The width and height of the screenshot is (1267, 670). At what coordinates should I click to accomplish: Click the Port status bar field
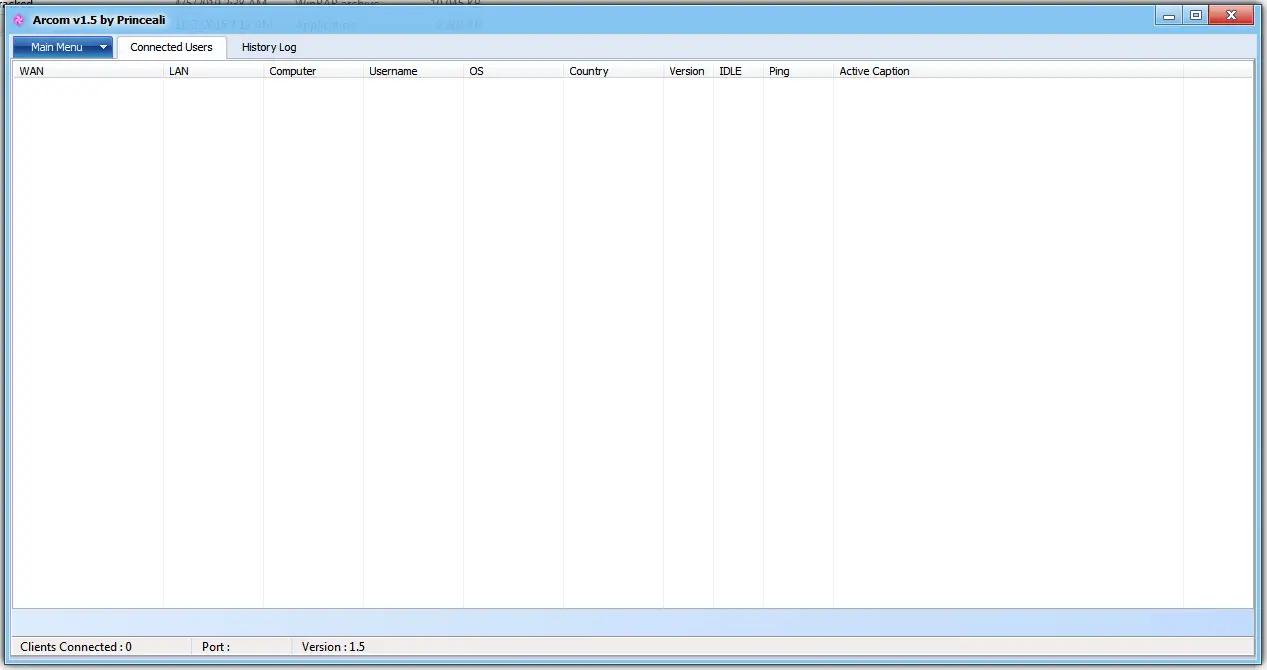(x=240, y=647)
